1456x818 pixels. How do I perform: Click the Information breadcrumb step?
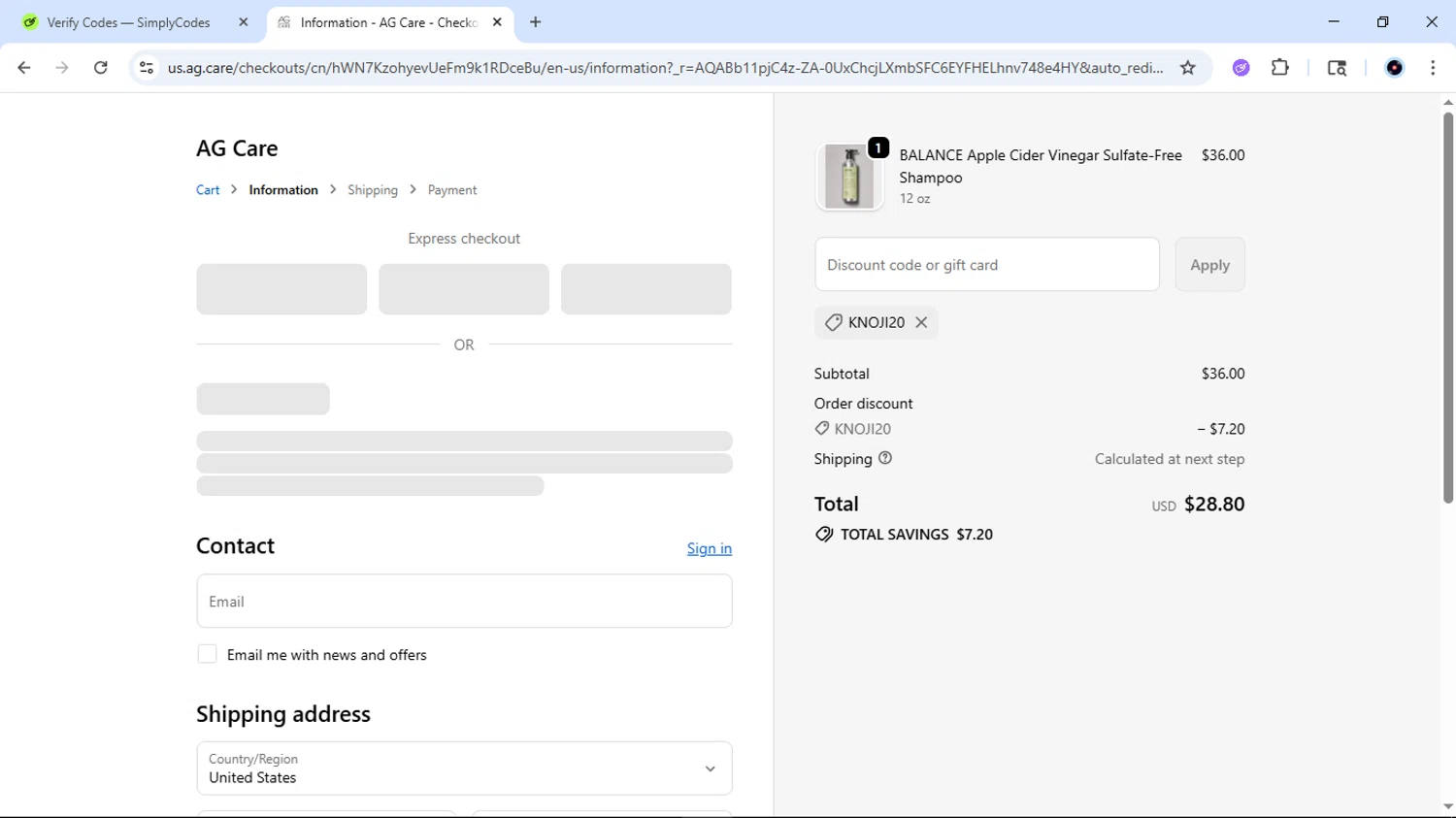[283, 190]
